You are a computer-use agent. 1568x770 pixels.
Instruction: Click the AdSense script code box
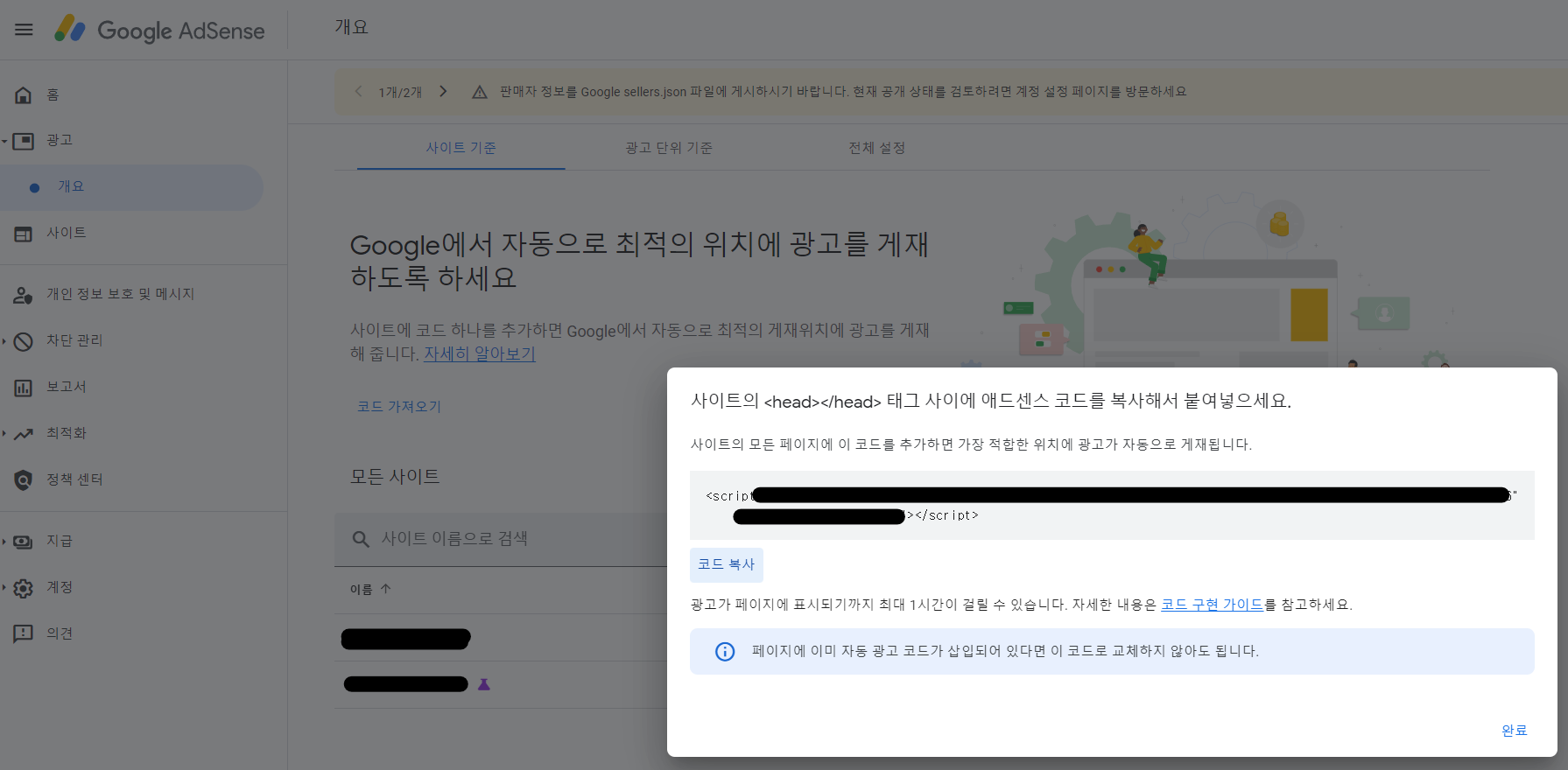click(1112, 506)
